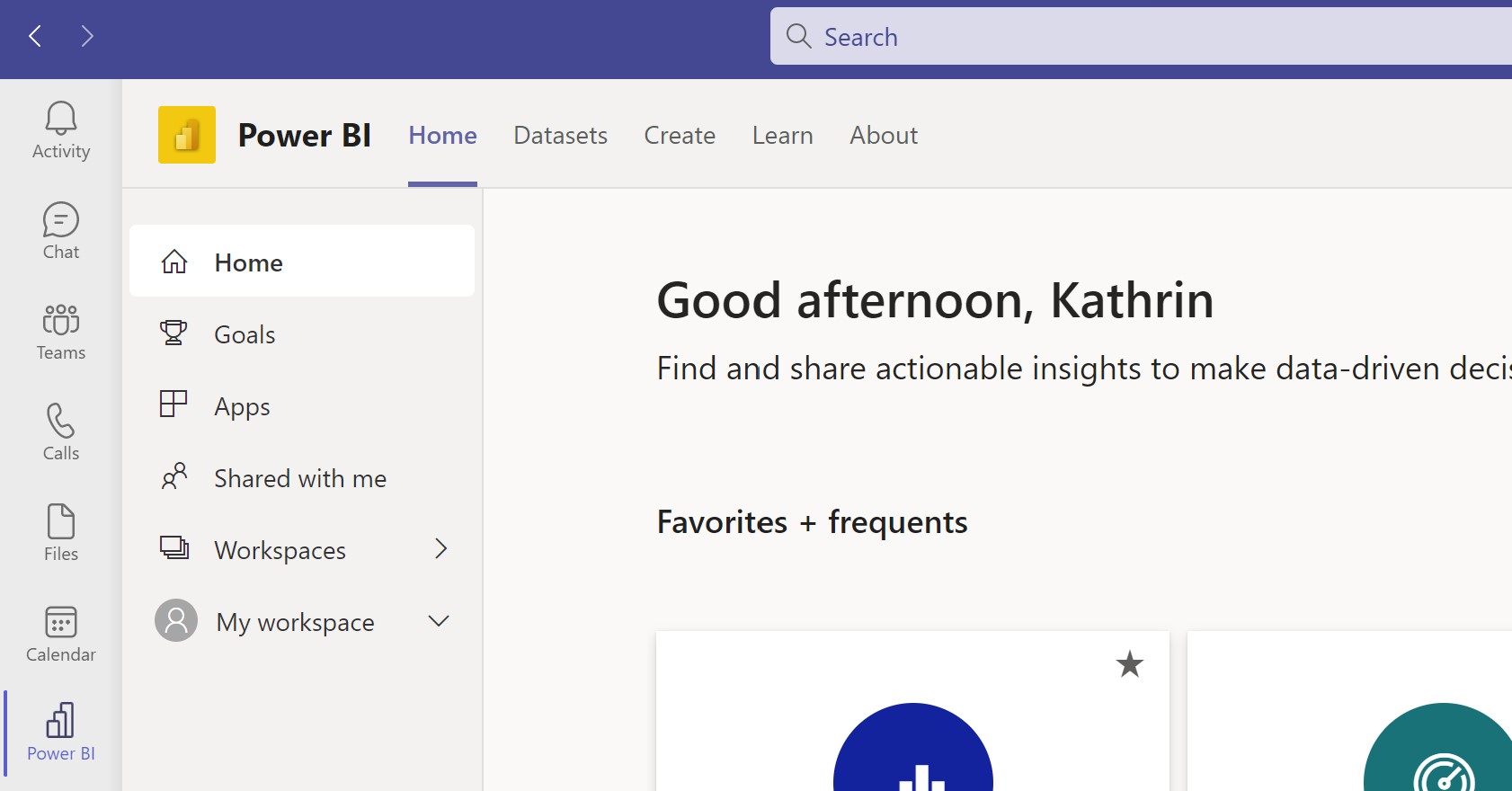This screenshot has width=1512, height=791.
Task: Click the Favorites + frequents heading
Action: tap(812, 522)
